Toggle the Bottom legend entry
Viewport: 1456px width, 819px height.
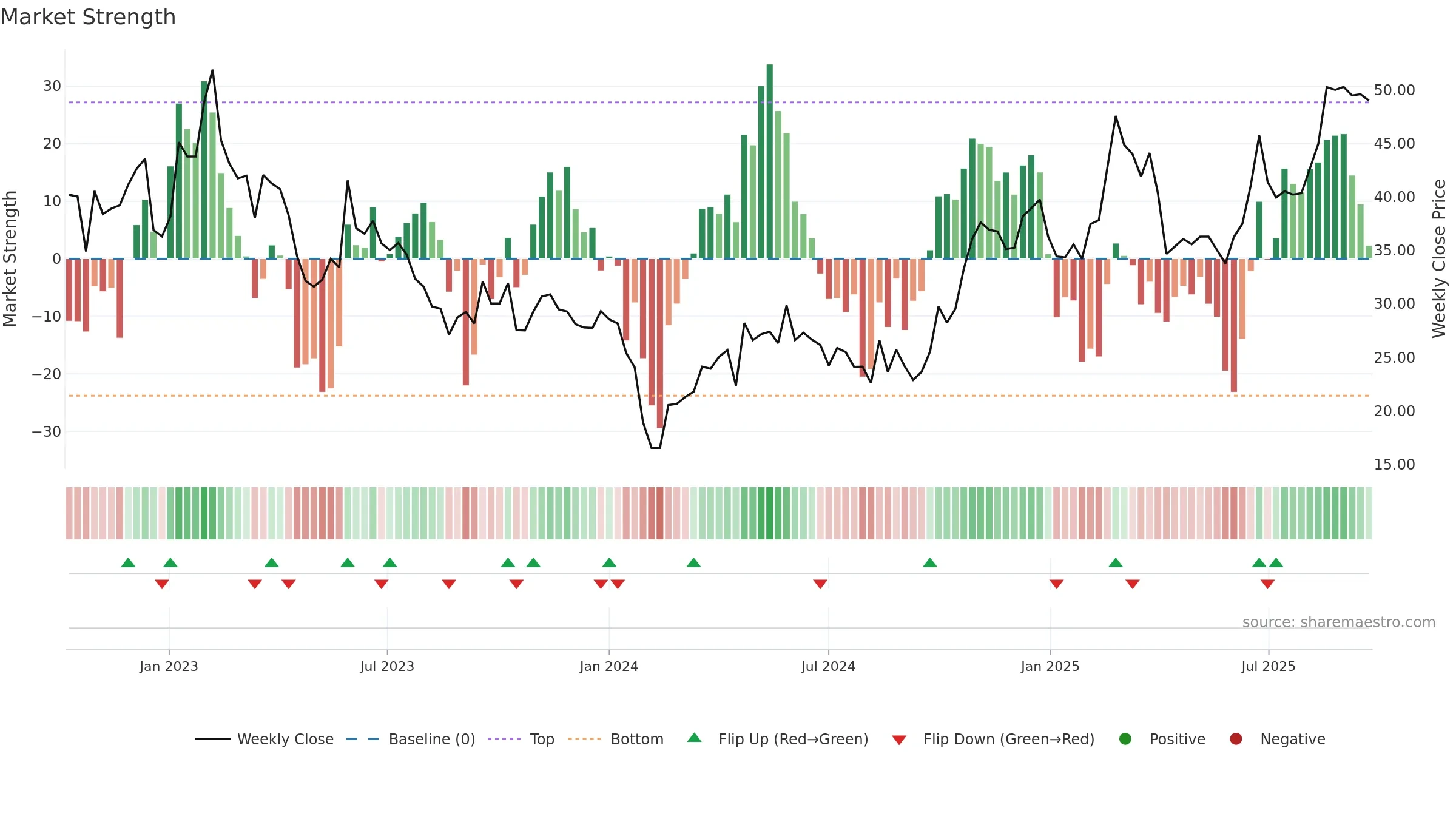tap(616, 739)
